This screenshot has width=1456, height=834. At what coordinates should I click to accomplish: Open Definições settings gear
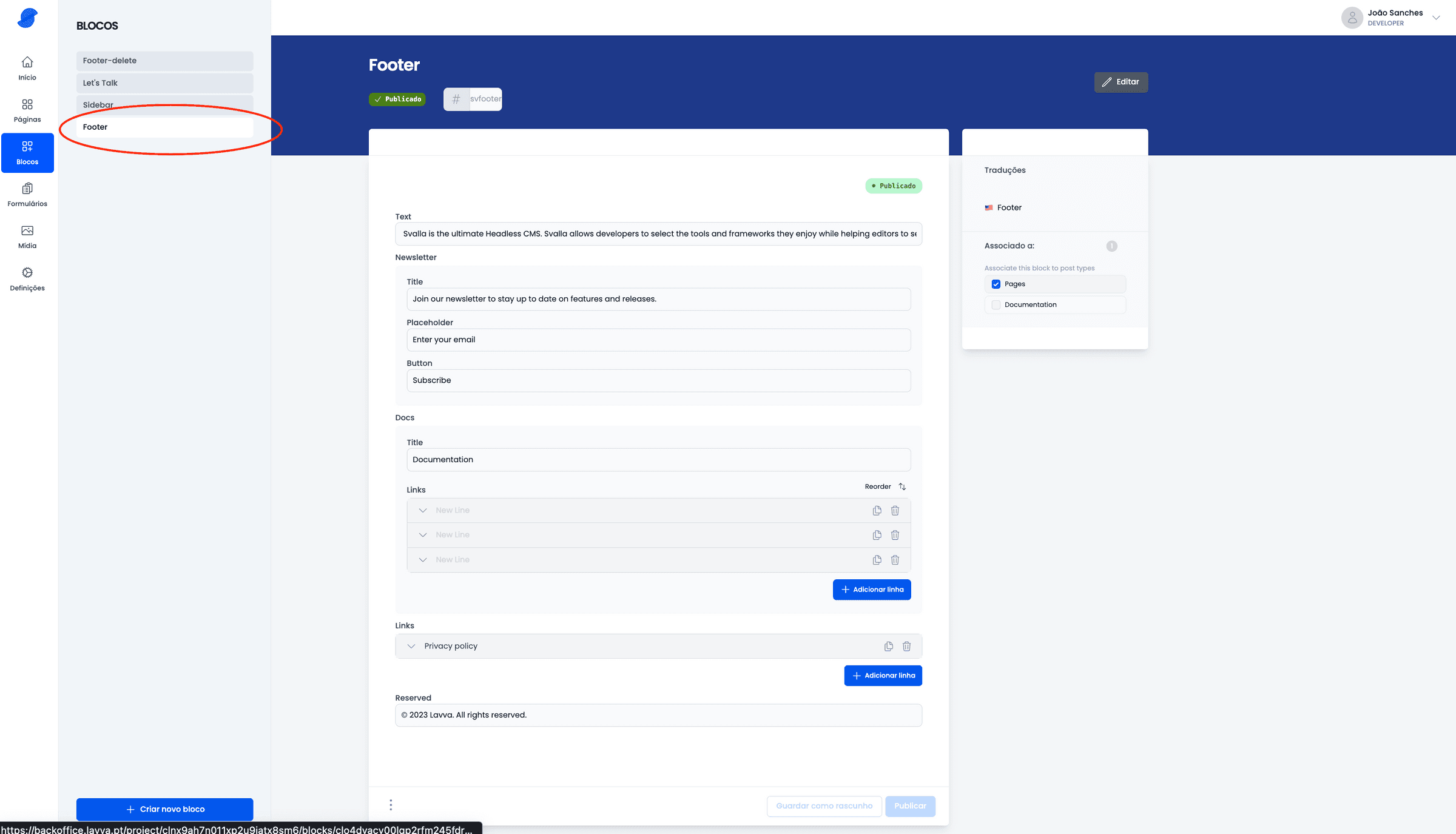[x=27, y=273]
